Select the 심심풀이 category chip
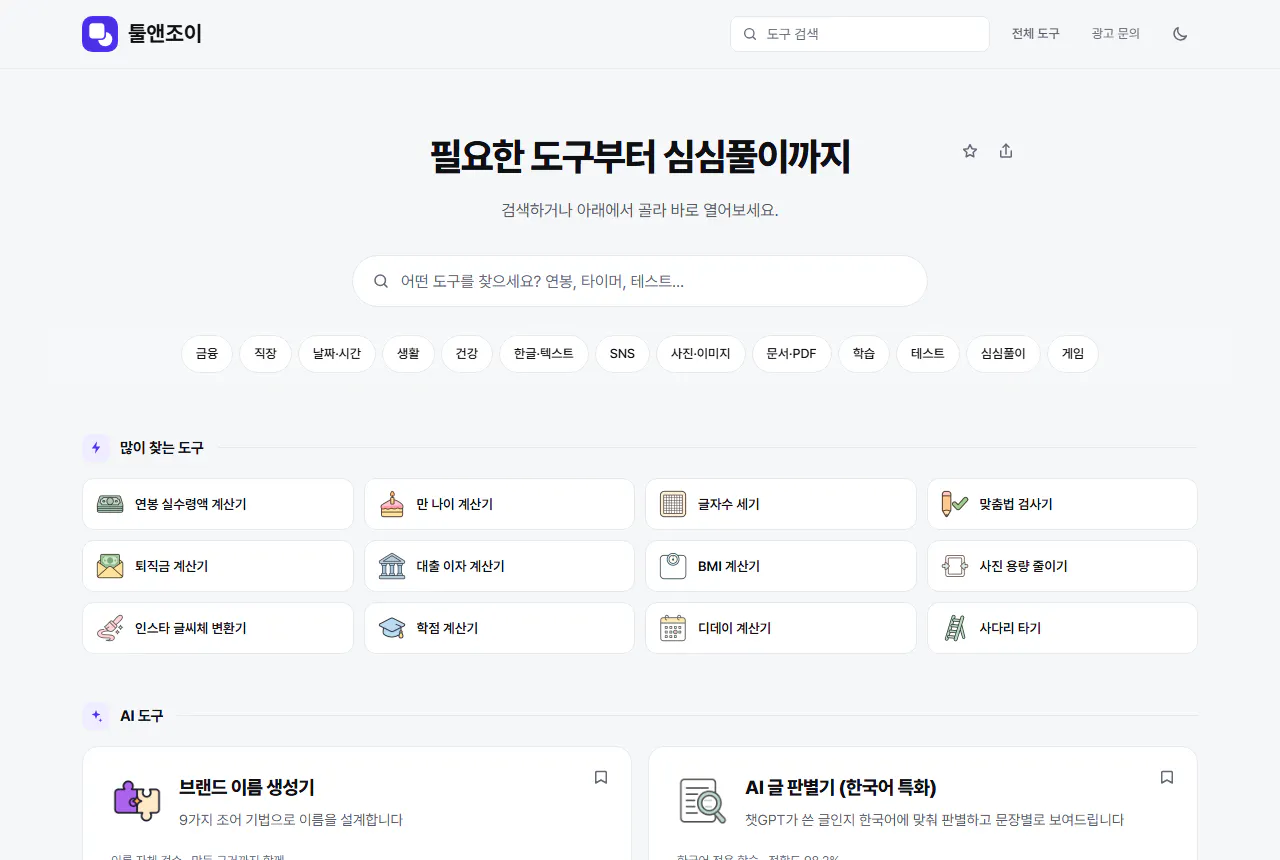The width and height of the screenshot is (1280, 860). coord(1003,354)
